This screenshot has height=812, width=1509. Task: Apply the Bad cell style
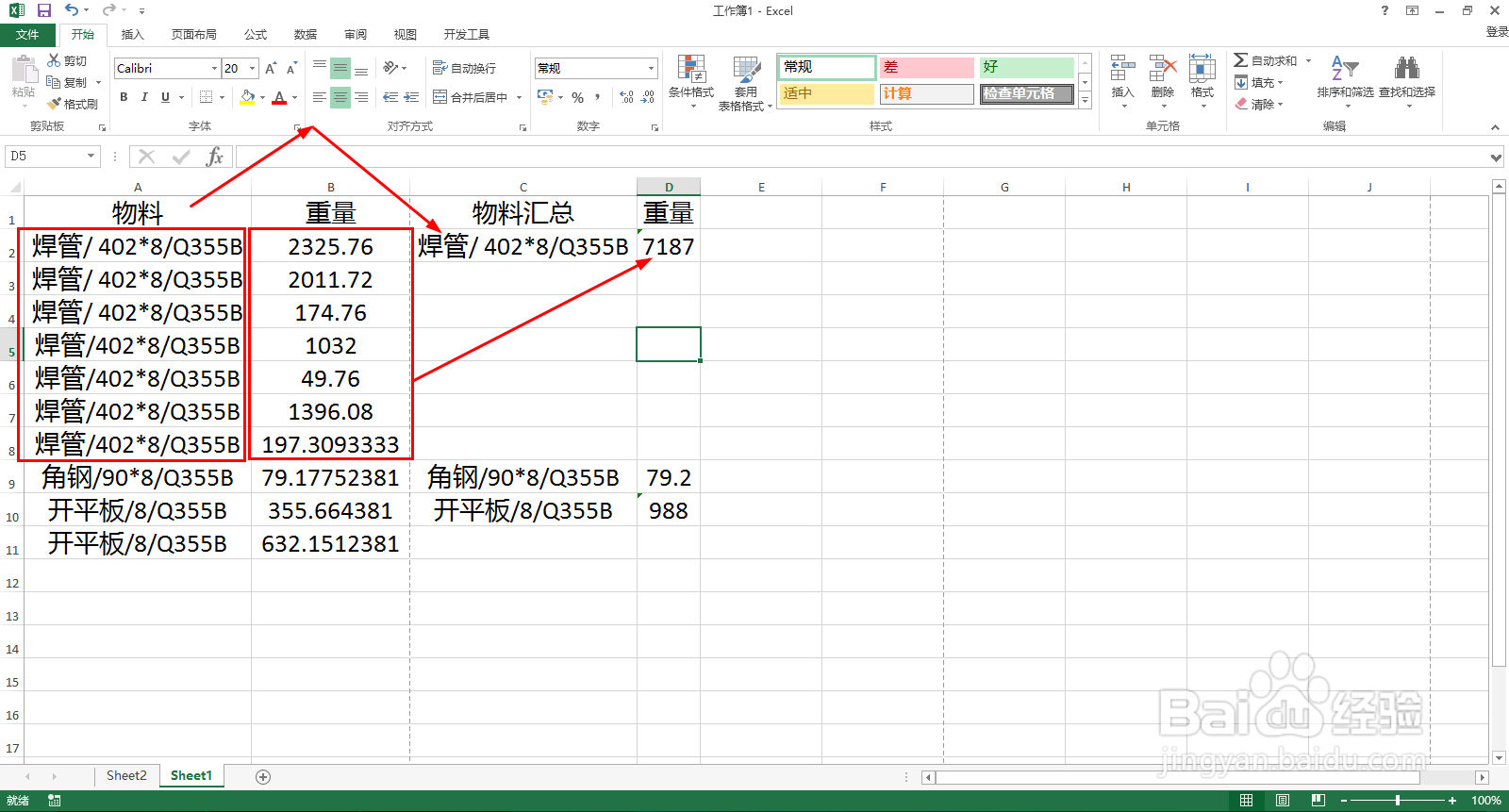pyautogui.click(x=926, y=67)
